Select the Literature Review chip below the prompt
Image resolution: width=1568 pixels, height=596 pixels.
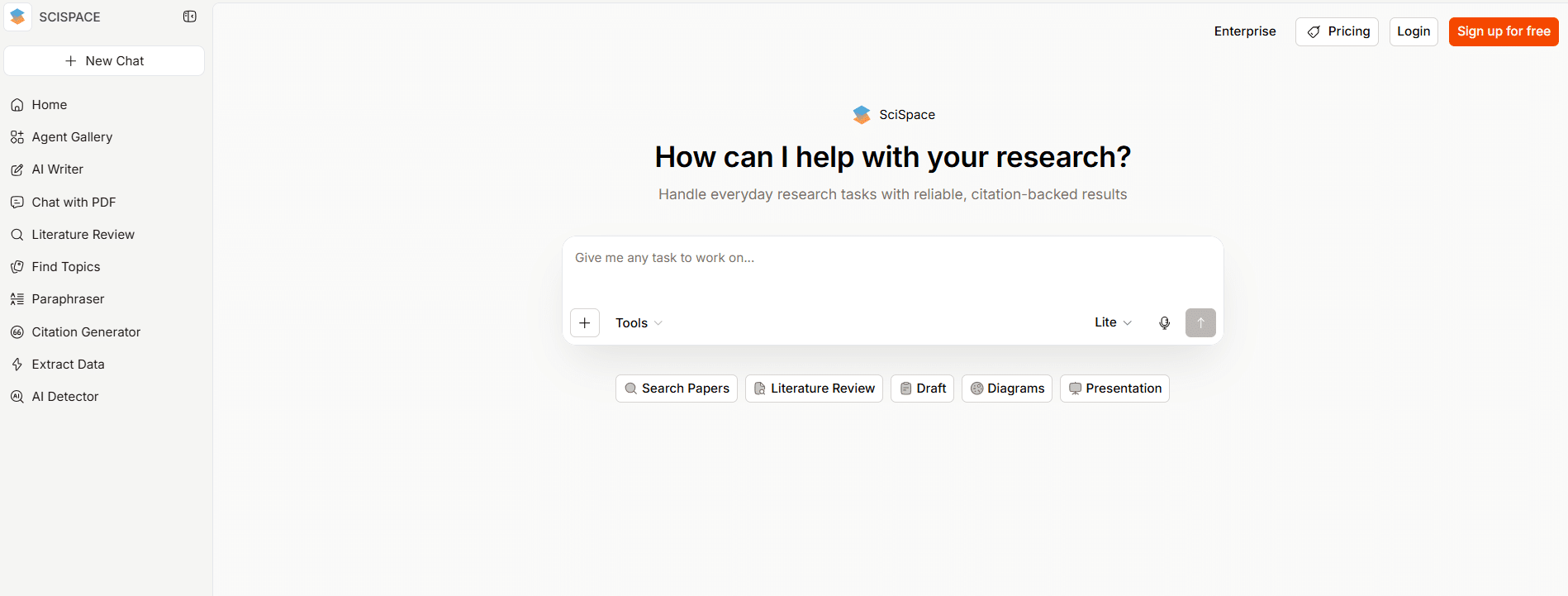tap(814, 389)
